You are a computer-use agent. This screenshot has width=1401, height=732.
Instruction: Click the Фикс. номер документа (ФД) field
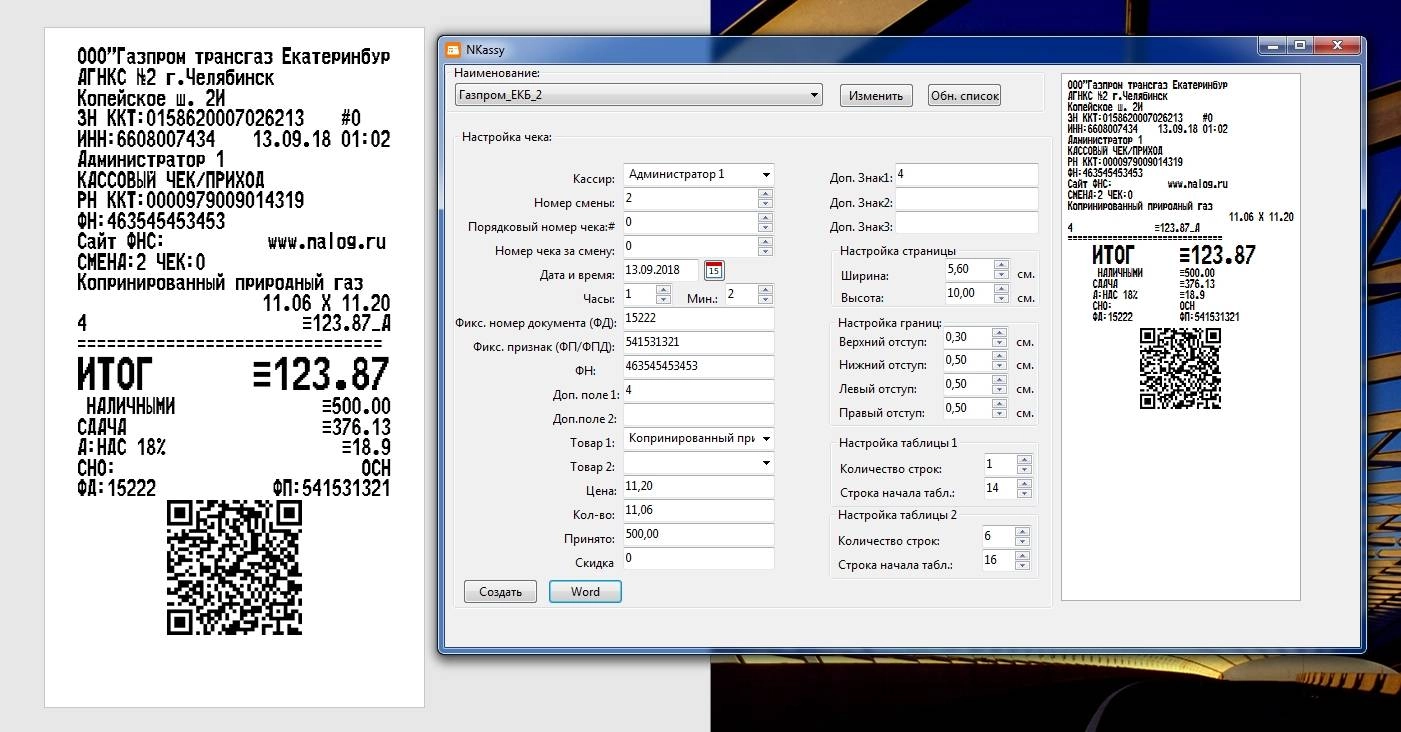click(698, 319)
